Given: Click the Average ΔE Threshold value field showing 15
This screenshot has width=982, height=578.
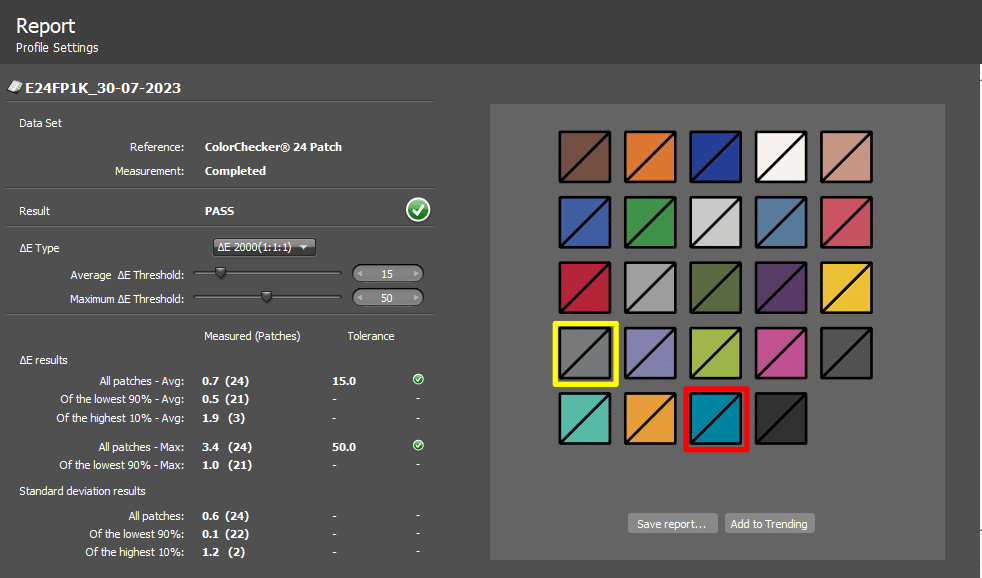Looking at the screenshot, I should coord(387,274).
